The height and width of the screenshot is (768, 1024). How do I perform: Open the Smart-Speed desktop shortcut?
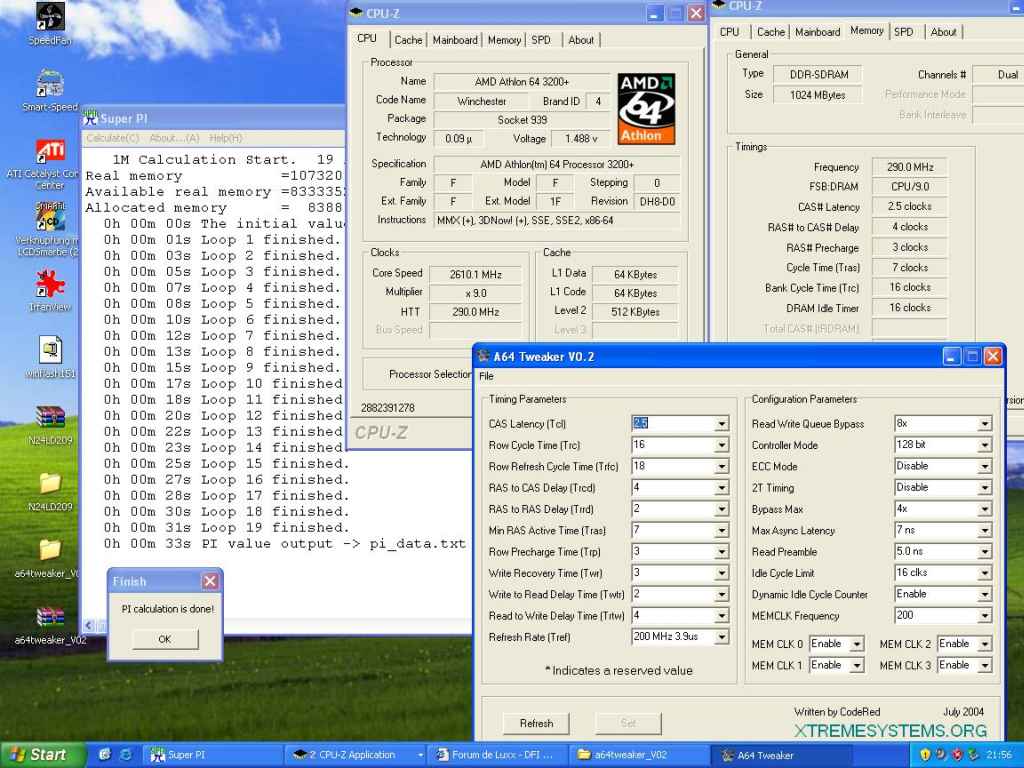[50, 83]
